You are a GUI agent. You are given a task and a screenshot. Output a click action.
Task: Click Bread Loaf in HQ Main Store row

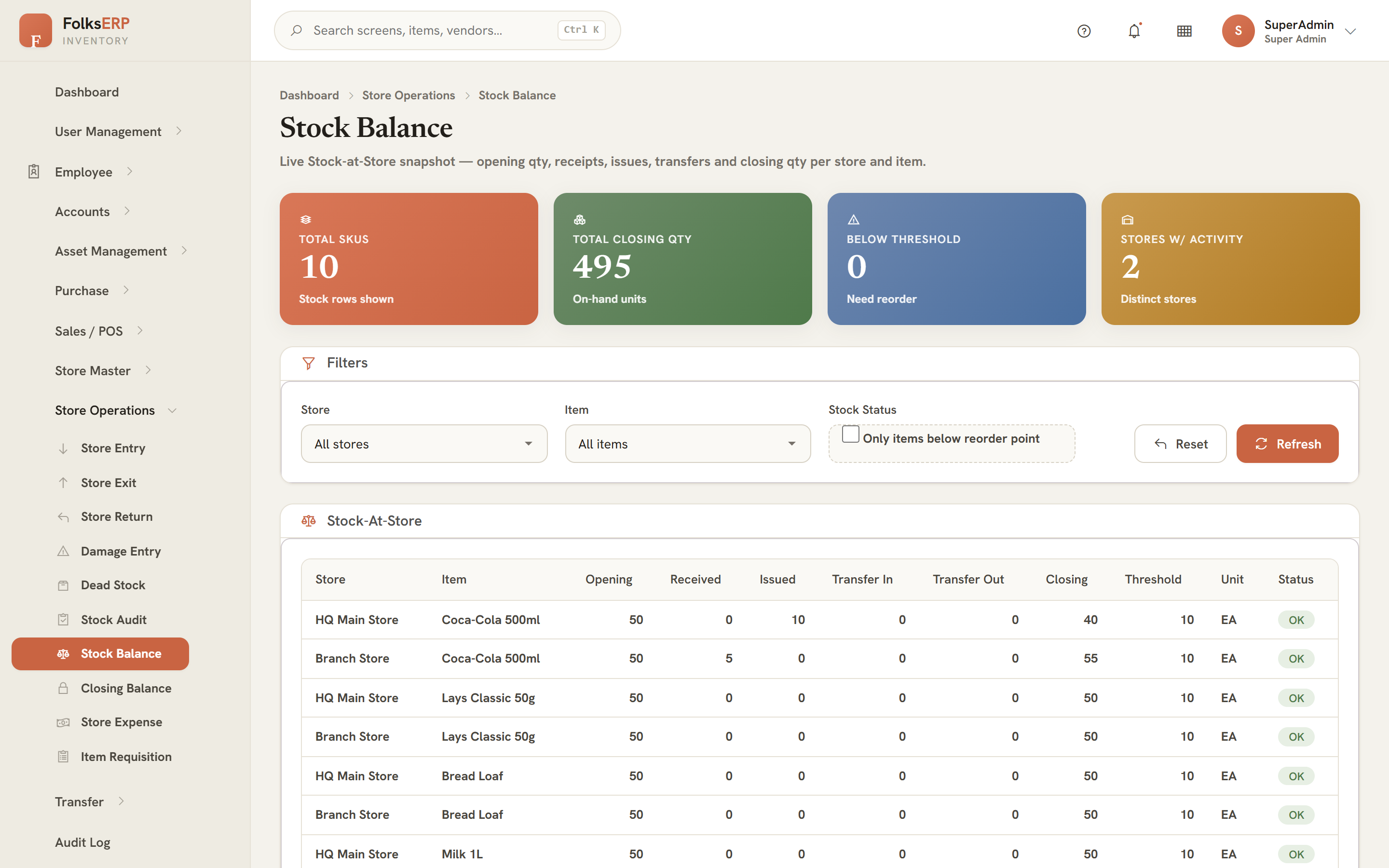coord(472,776)
